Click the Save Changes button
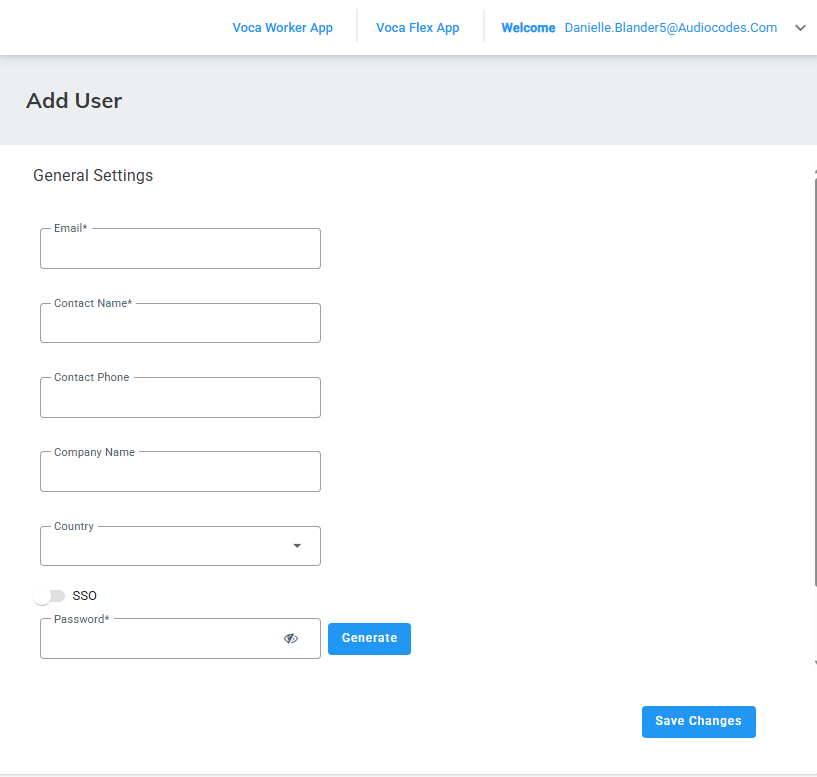The image size is (817, 777). click(x=698, y=721)
